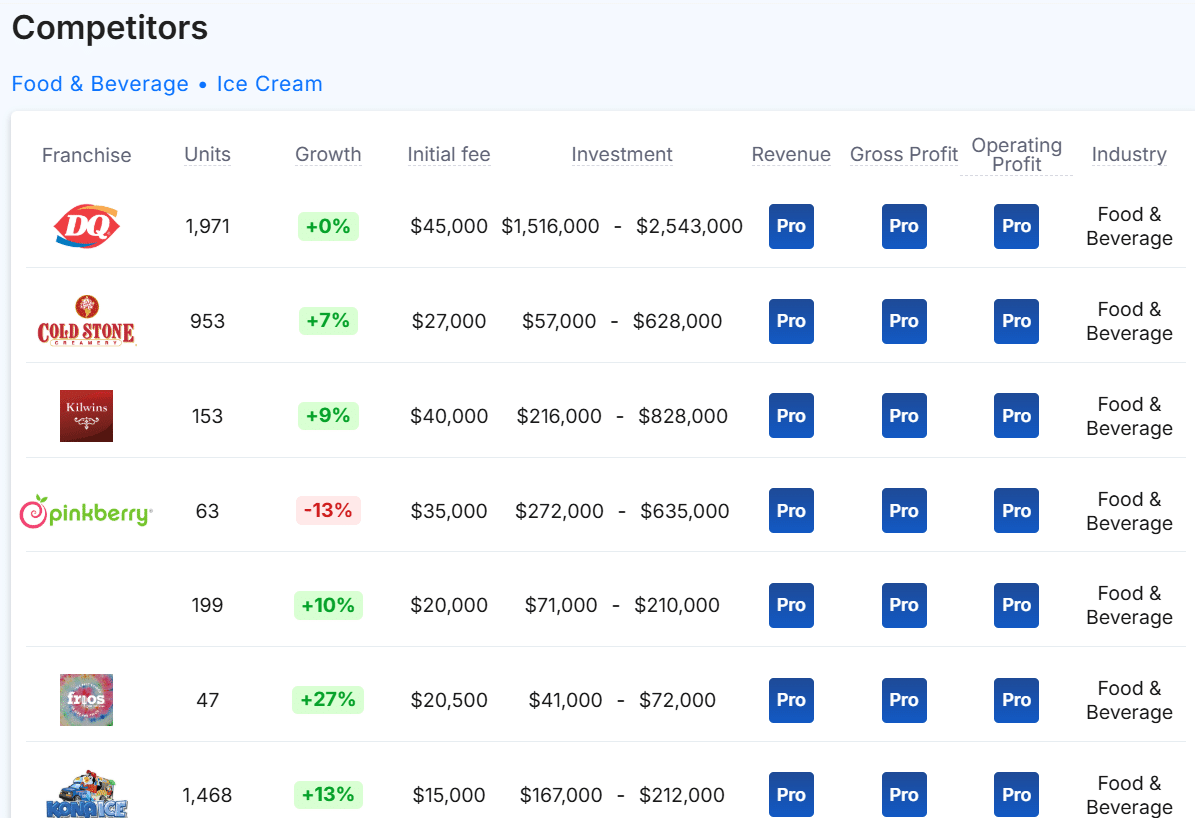Select the +27% growth badge
Viewport: 1195px width, 818px height.
pos(328,700)
